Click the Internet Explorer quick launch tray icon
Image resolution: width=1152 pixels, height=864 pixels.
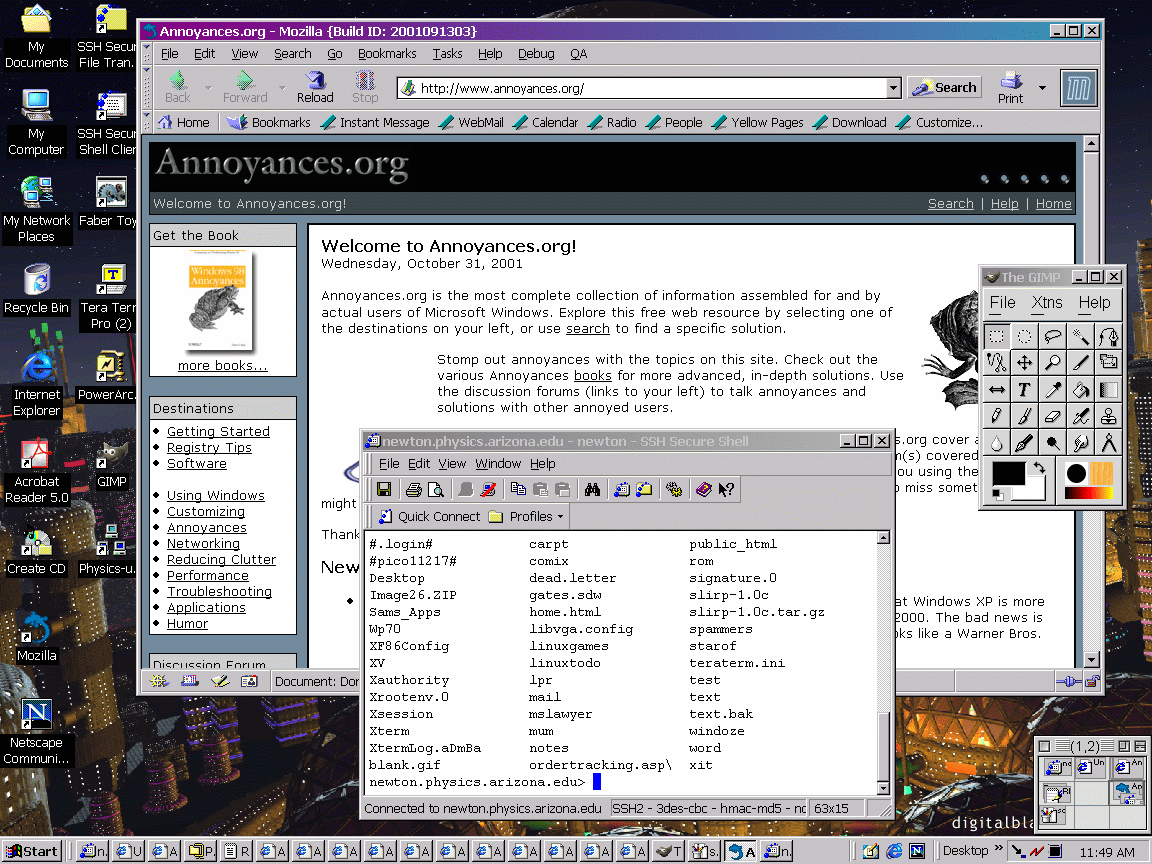[x=893, y=851]
